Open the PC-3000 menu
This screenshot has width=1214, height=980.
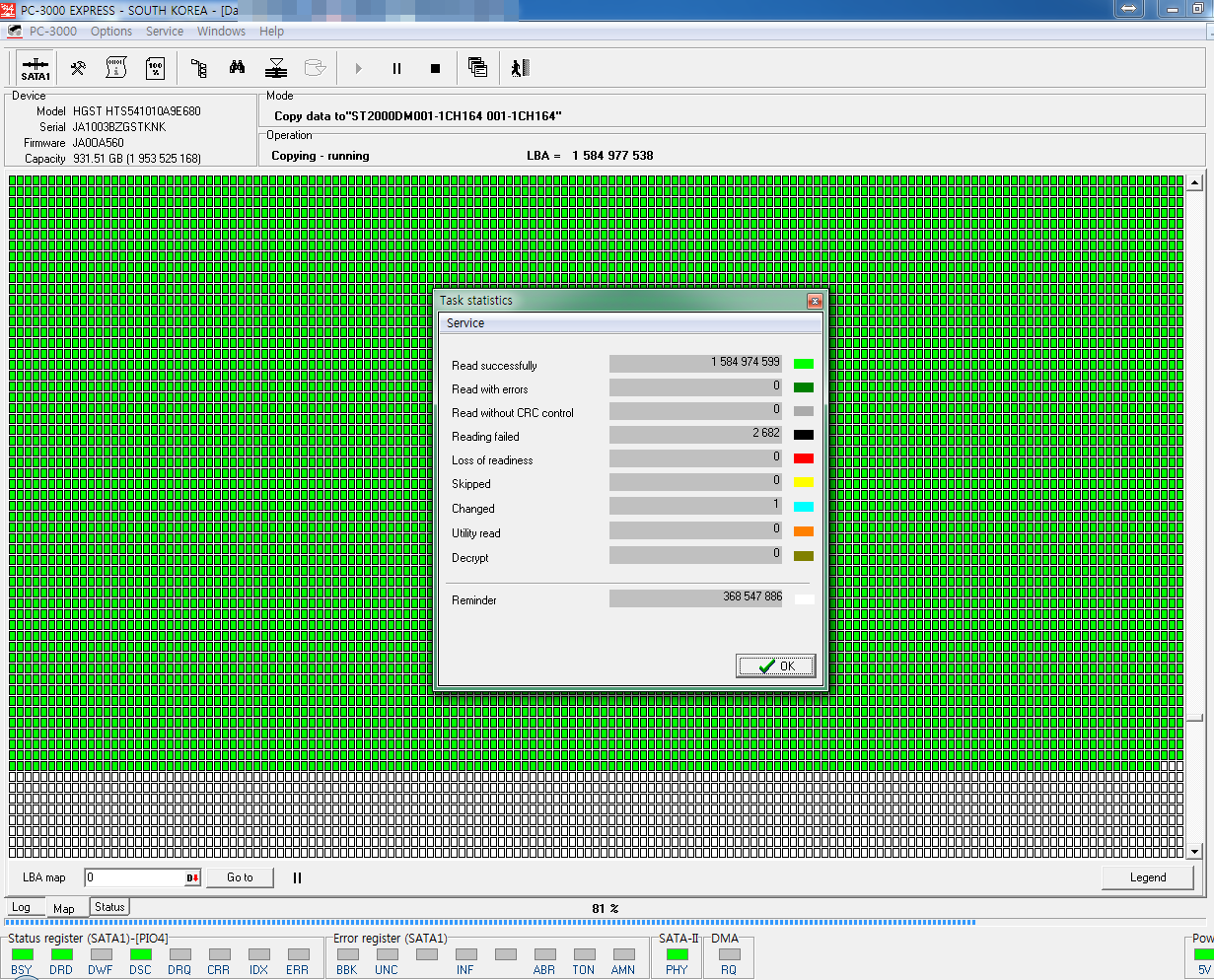pos(53,32)
